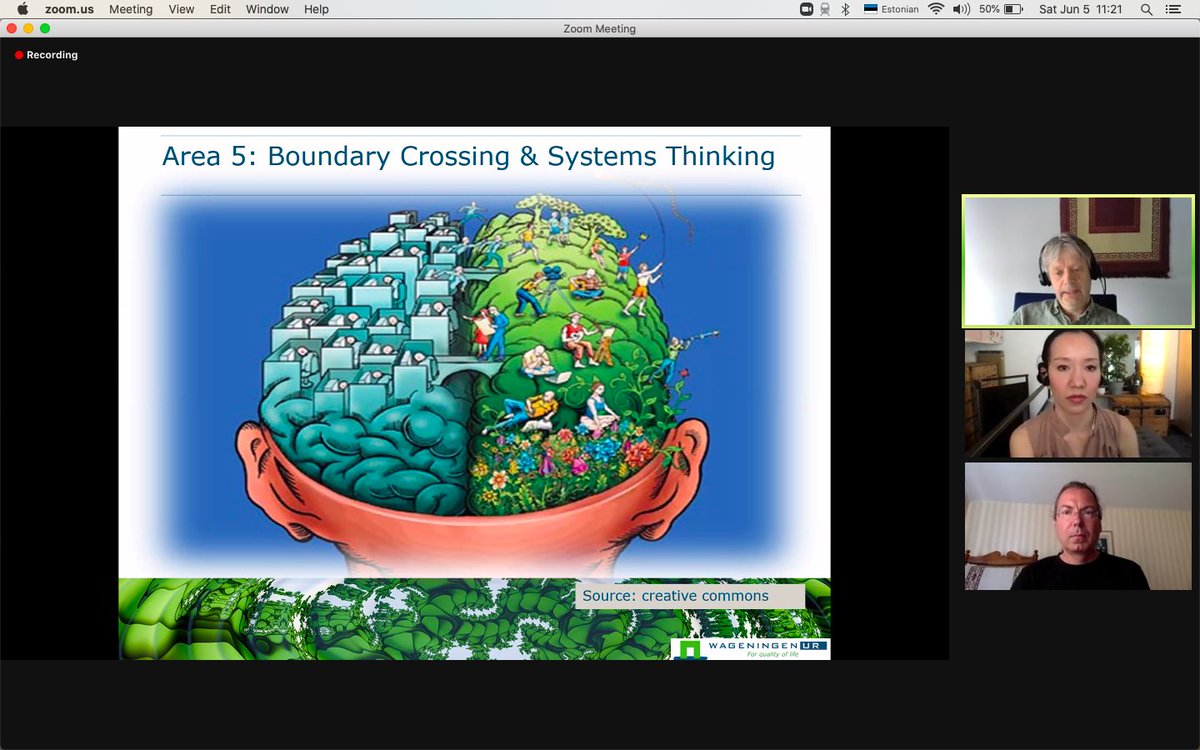Click the slide title Area 5: Boundary Crossing
Image resolution: width=1200 pixels, height=750 pixels.
point(468,157)
